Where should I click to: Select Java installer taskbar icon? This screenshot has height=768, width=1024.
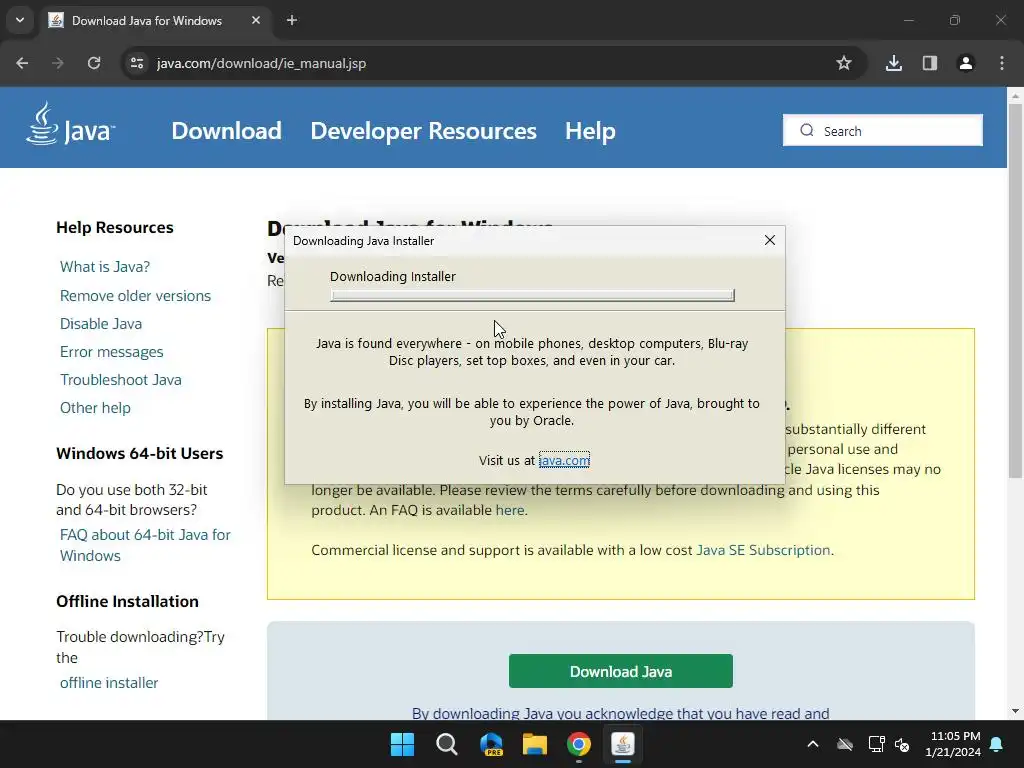pyautogui.click(x=623, y=744)
